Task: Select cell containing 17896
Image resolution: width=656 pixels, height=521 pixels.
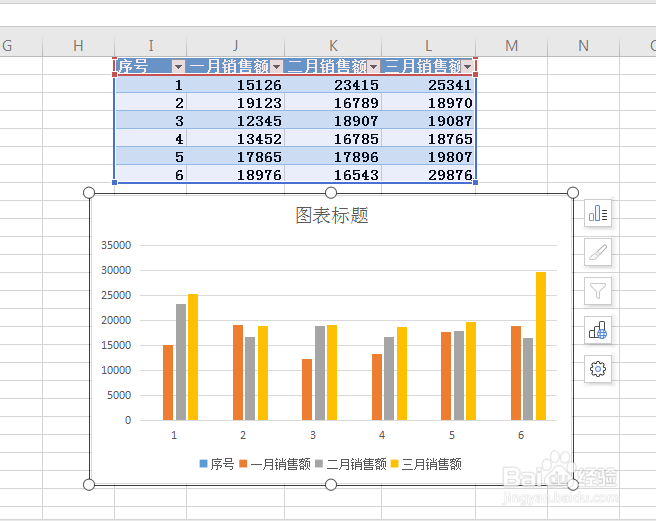Action: click(333, 157)
